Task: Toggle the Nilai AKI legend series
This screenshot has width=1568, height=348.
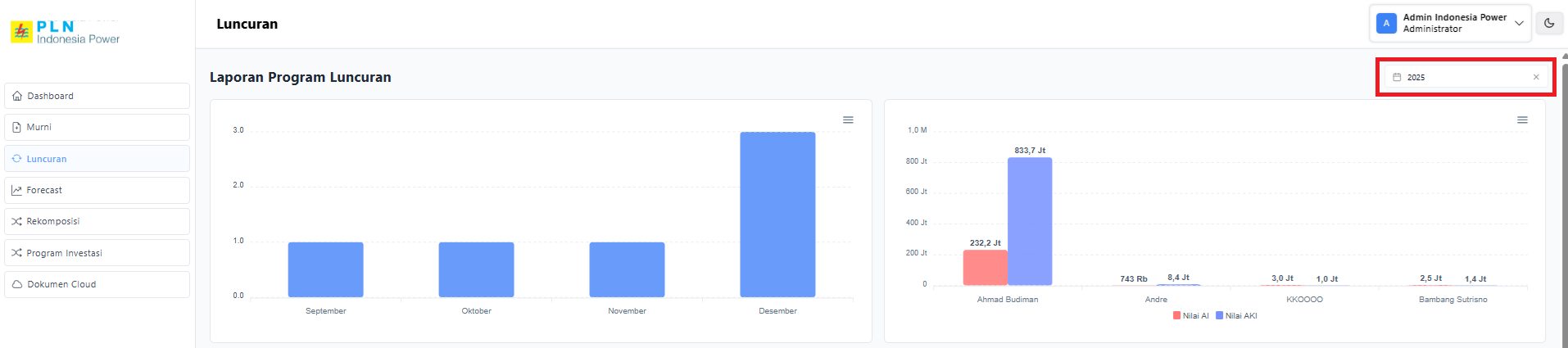Action: [1235, 315]
